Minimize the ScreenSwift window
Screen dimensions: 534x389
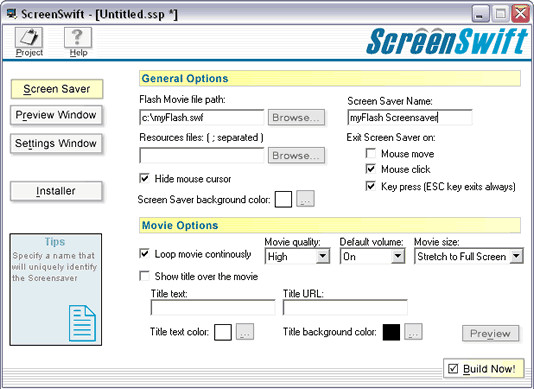point(481,14)
